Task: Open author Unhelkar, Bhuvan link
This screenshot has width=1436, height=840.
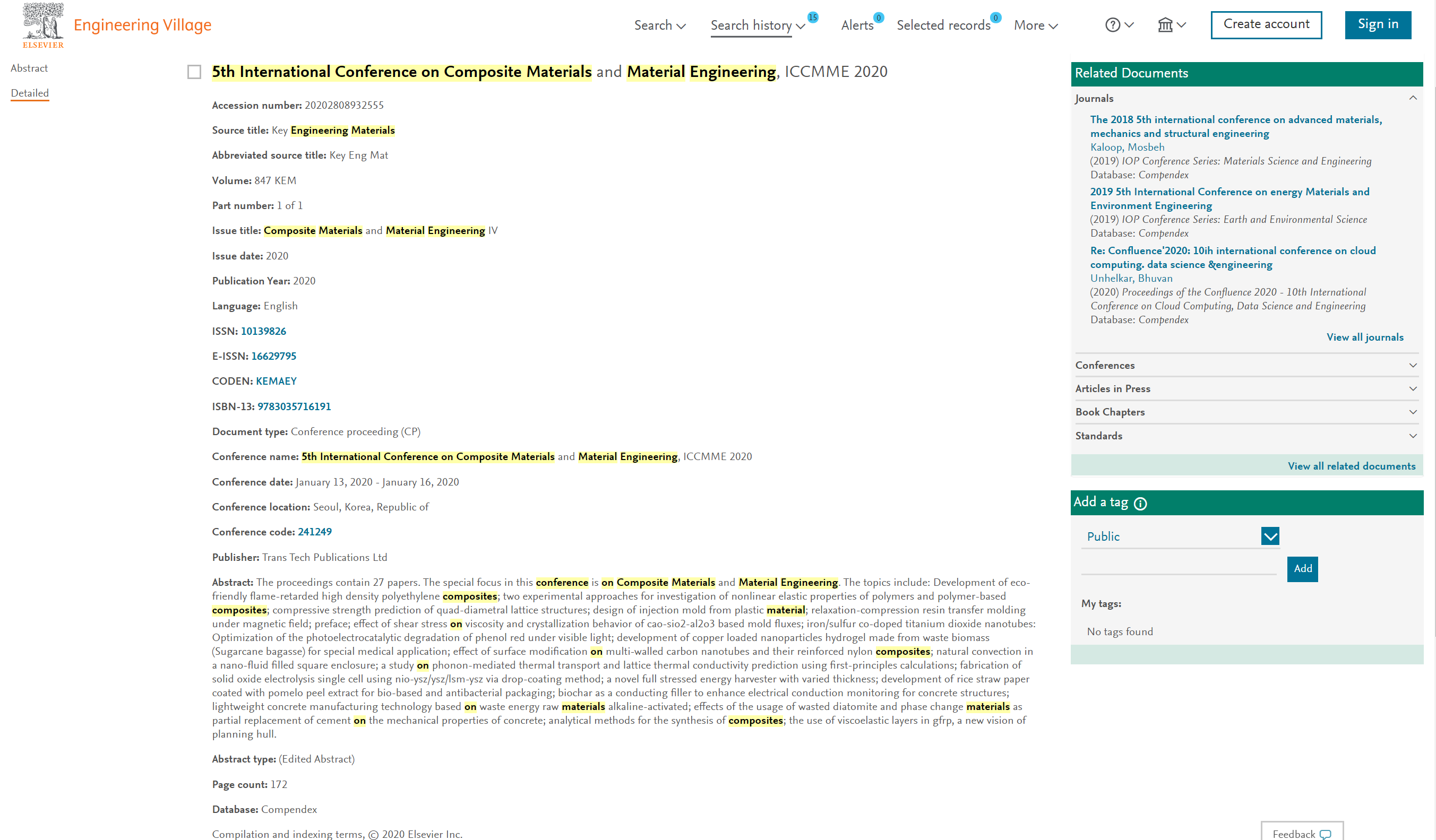Action: tap(1131, 278)
